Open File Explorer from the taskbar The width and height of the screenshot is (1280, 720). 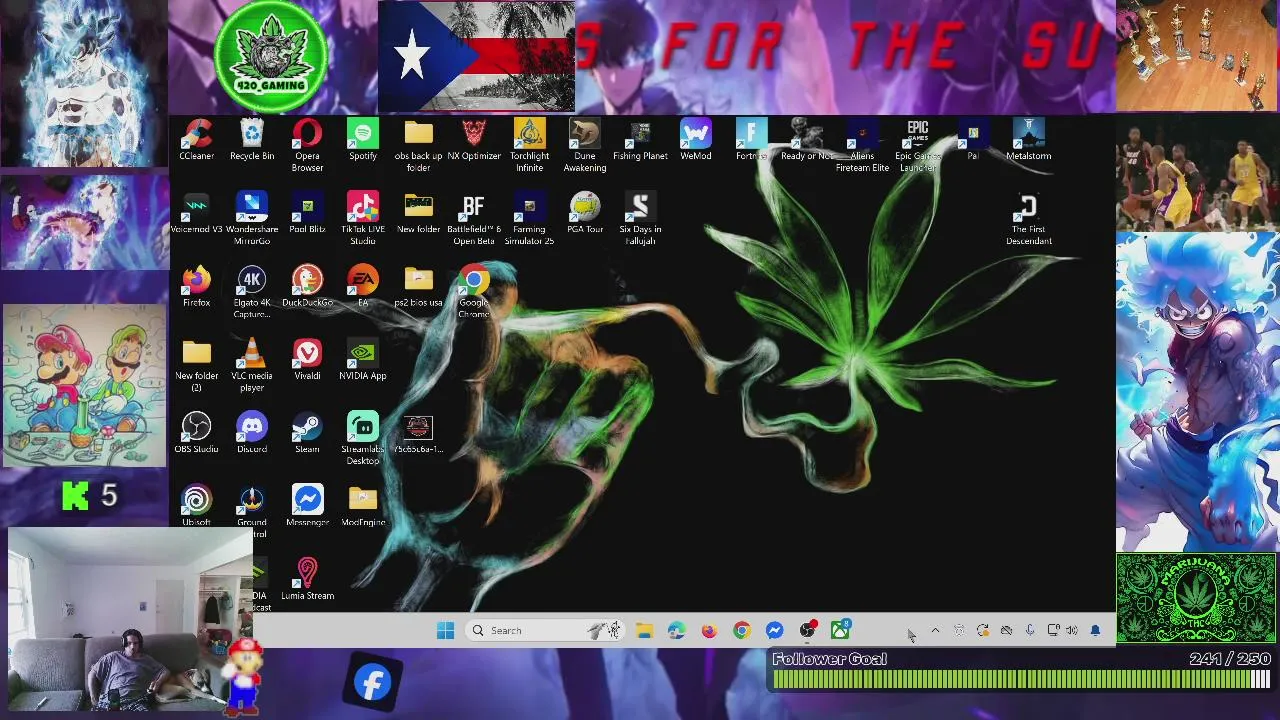pos(644,630)
